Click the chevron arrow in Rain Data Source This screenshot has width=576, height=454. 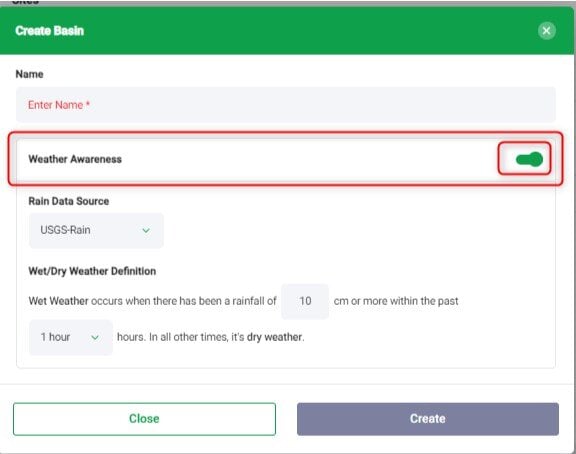[146, 231]
